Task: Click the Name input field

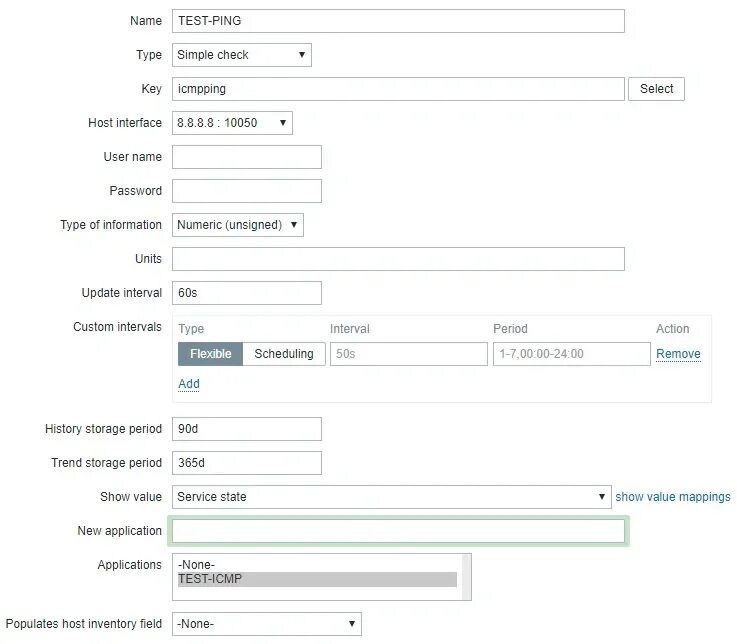Action: 398,21
